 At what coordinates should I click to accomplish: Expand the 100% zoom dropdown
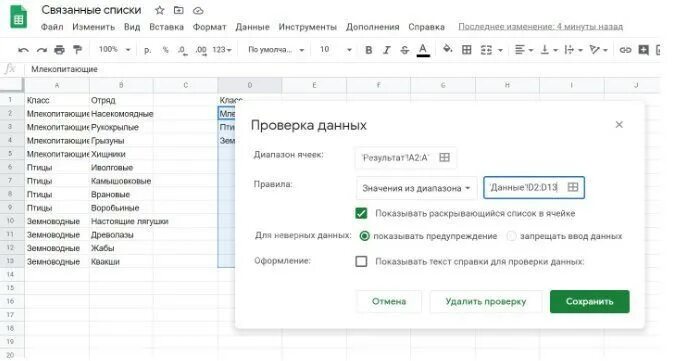pyautogui.click(x=114, y=50)
